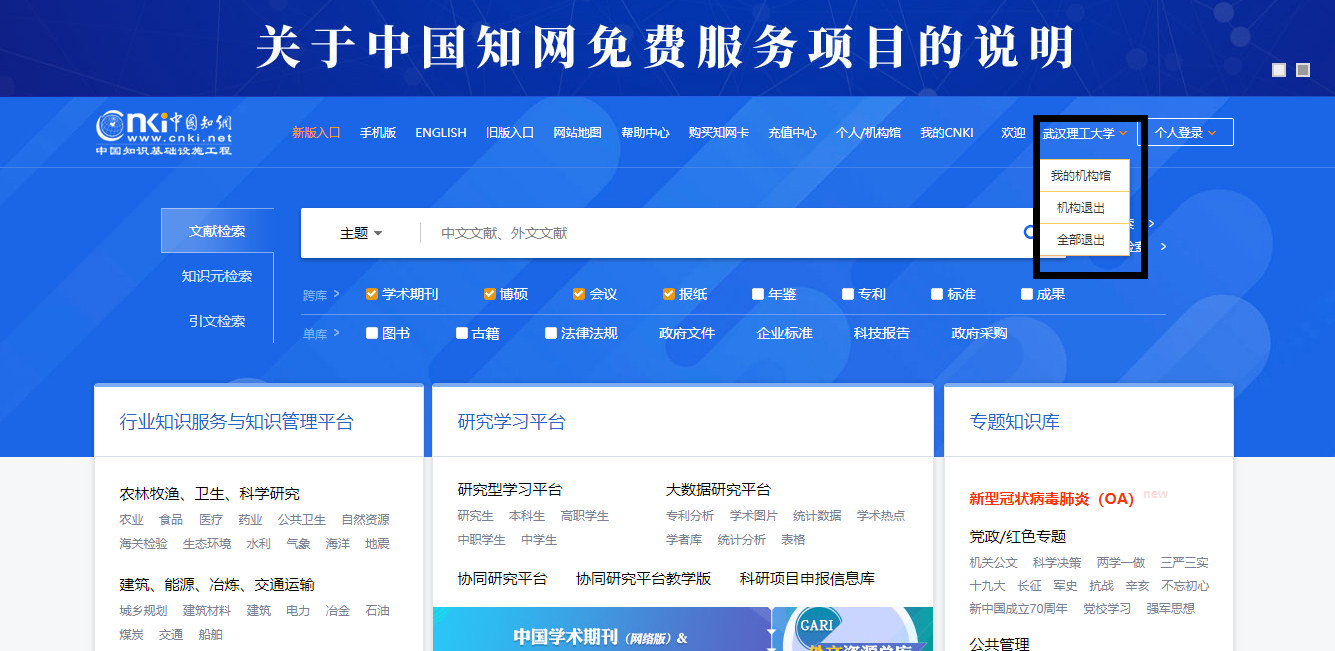Switch to 知识元检索 tab

pyautogui.click(x=217, y=276)
